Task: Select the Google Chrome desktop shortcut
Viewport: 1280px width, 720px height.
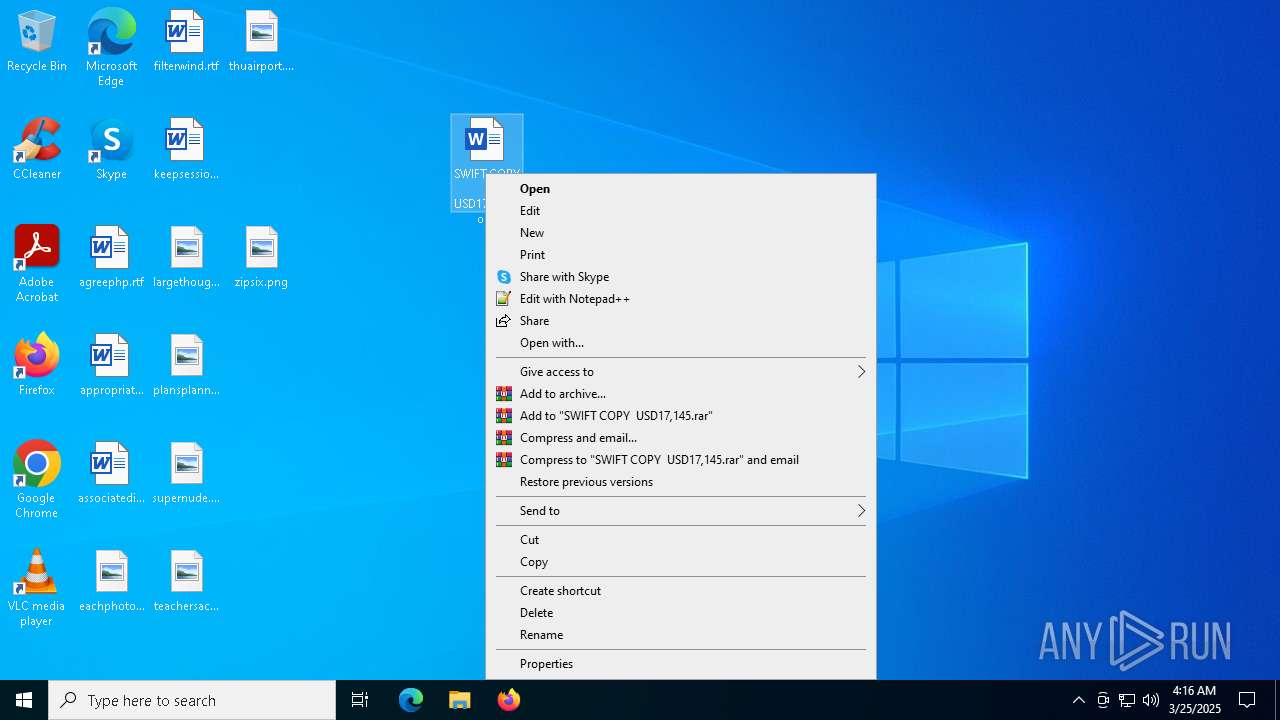Action: (x=37, y=480)
